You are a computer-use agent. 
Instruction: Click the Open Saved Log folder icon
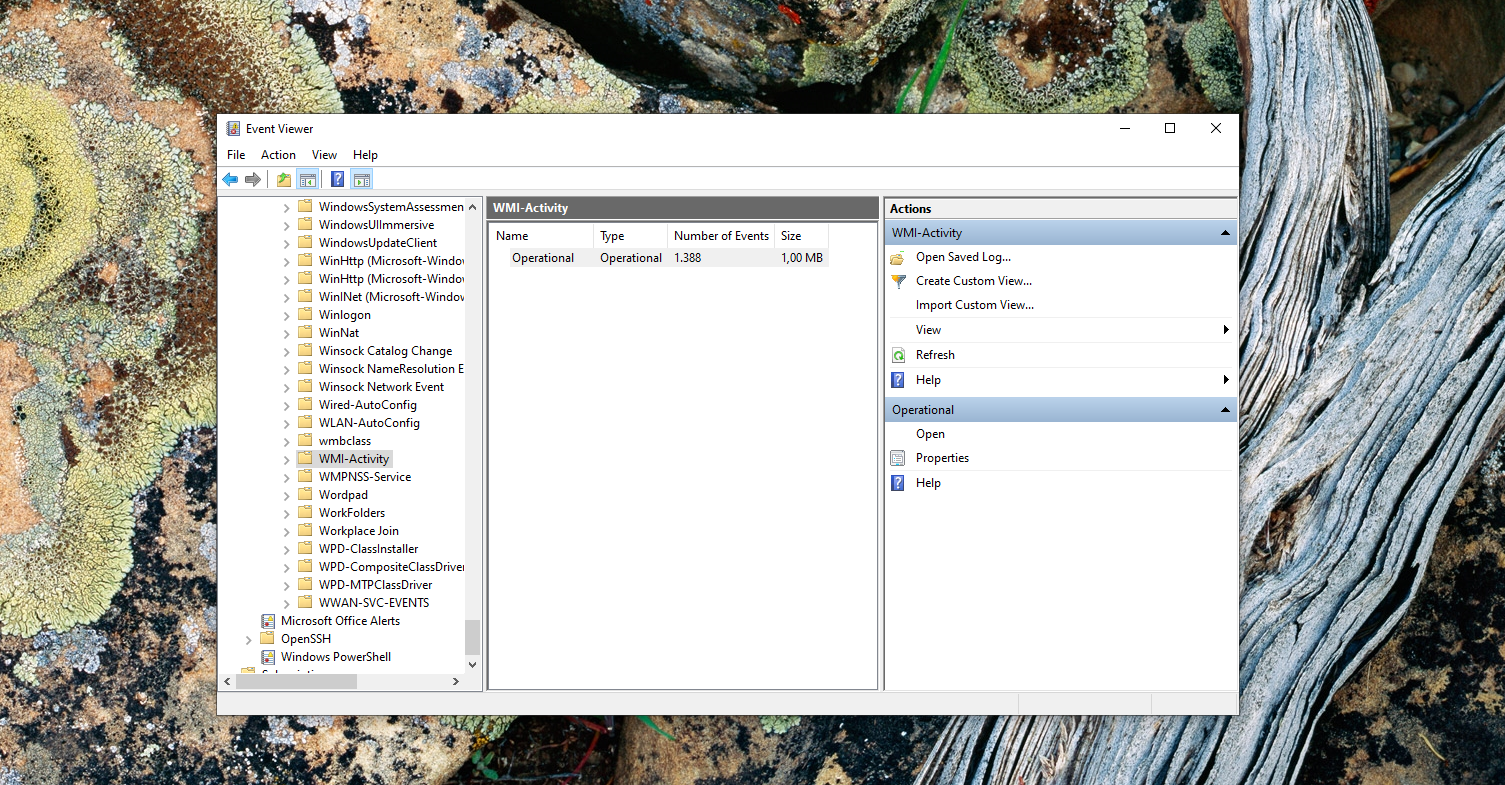pos(898,257)
